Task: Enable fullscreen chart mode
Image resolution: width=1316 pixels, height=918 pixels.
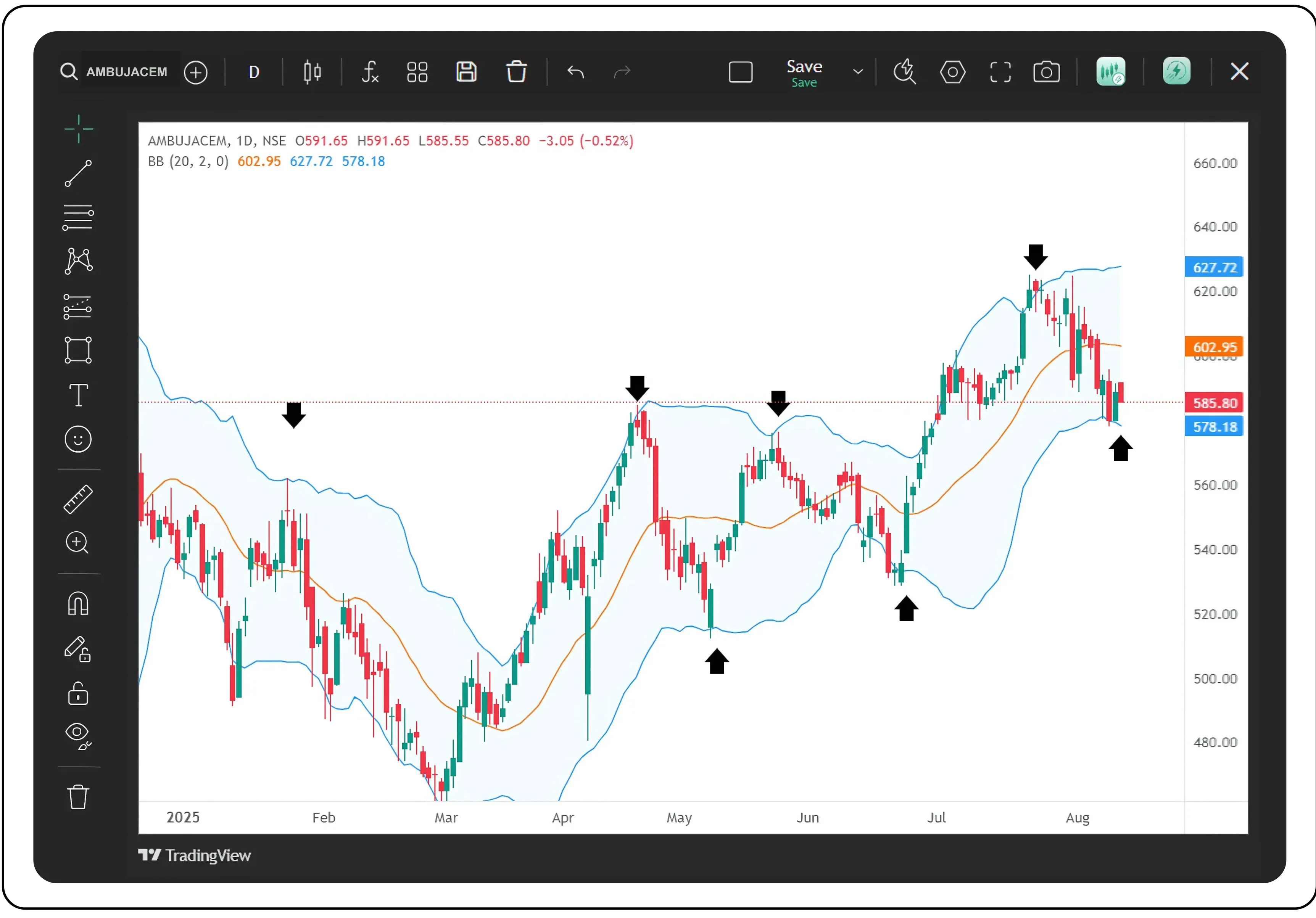Action: point(1000,72)
